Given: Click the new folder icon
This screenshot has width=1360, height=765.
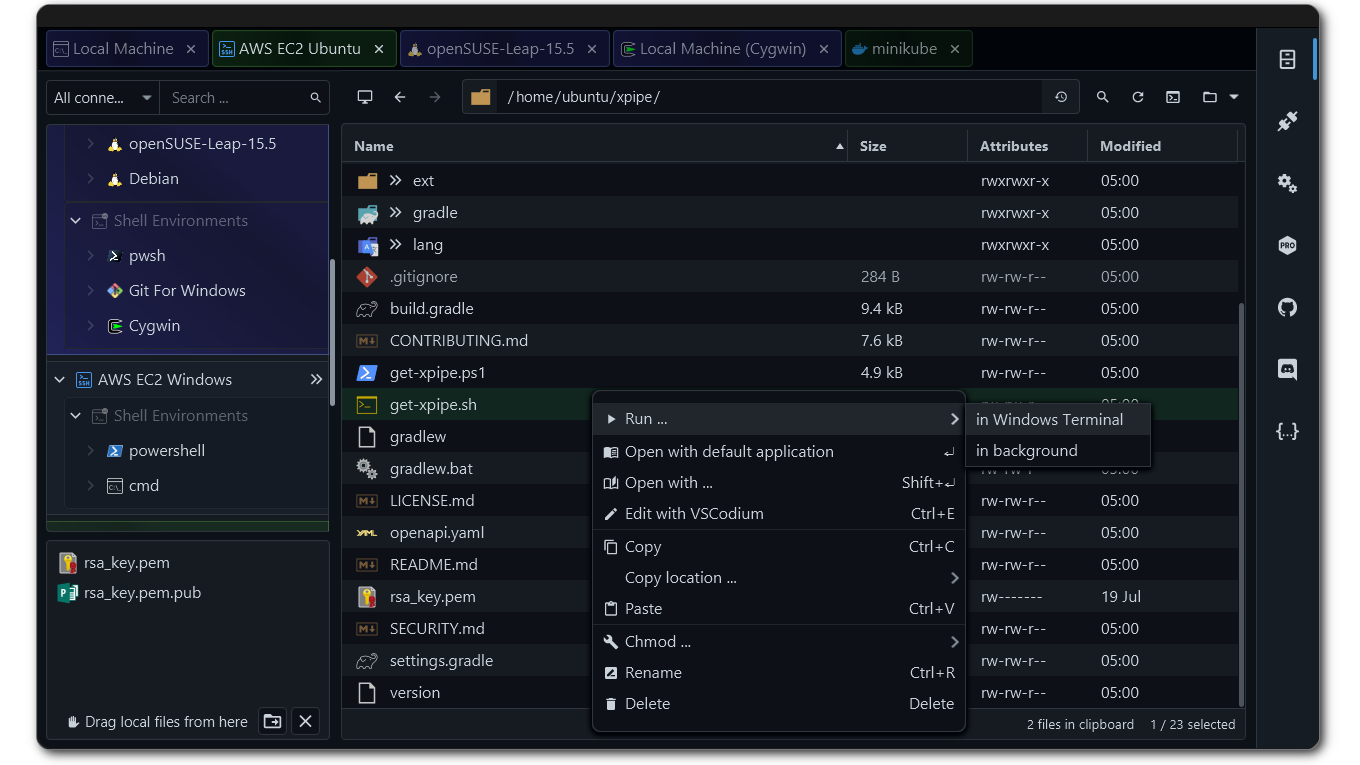Looking at the screenshot, I should 1210,97.
